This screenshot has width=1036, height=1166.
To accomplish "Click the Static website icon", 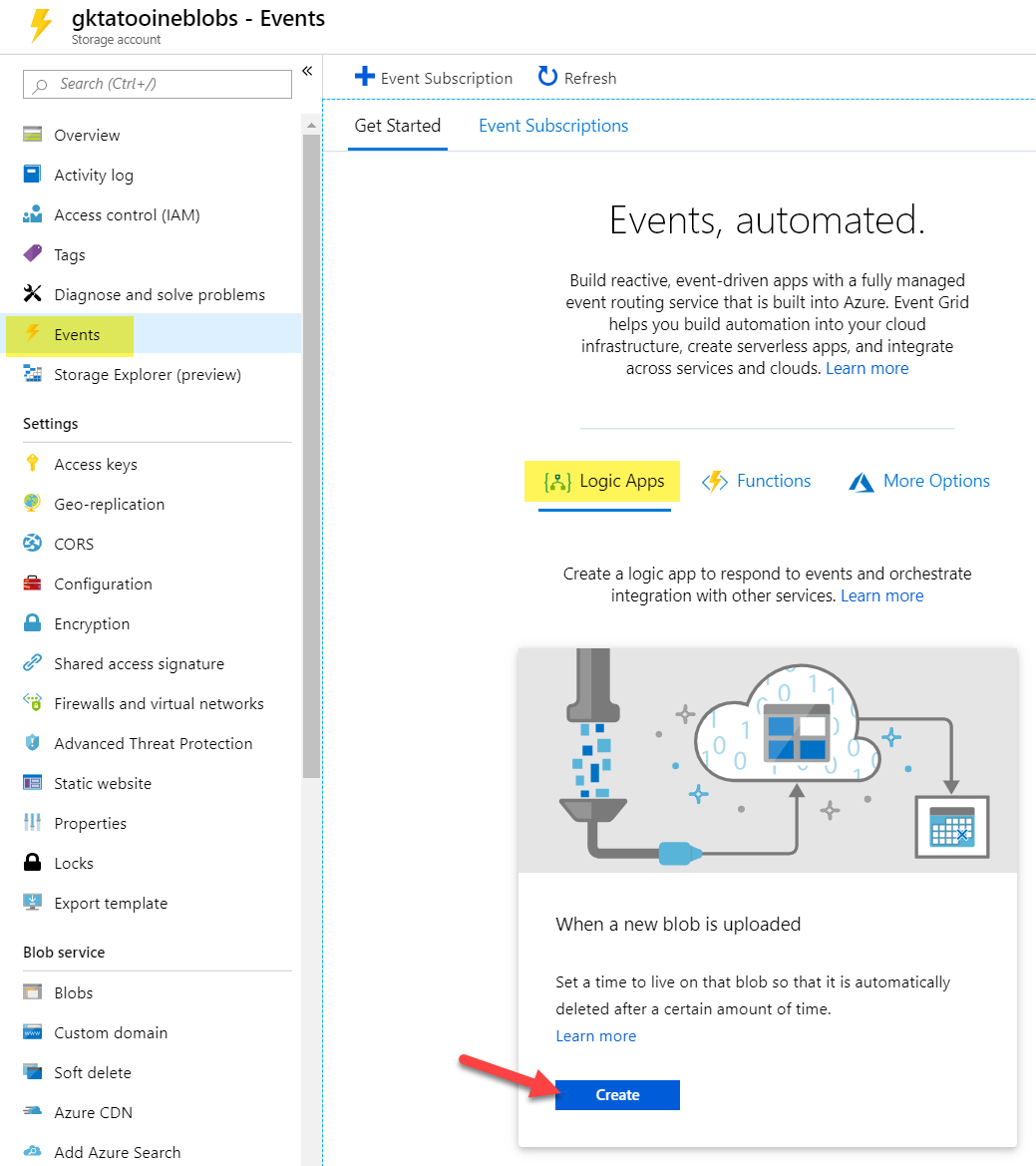I will [x=33, y=783].
